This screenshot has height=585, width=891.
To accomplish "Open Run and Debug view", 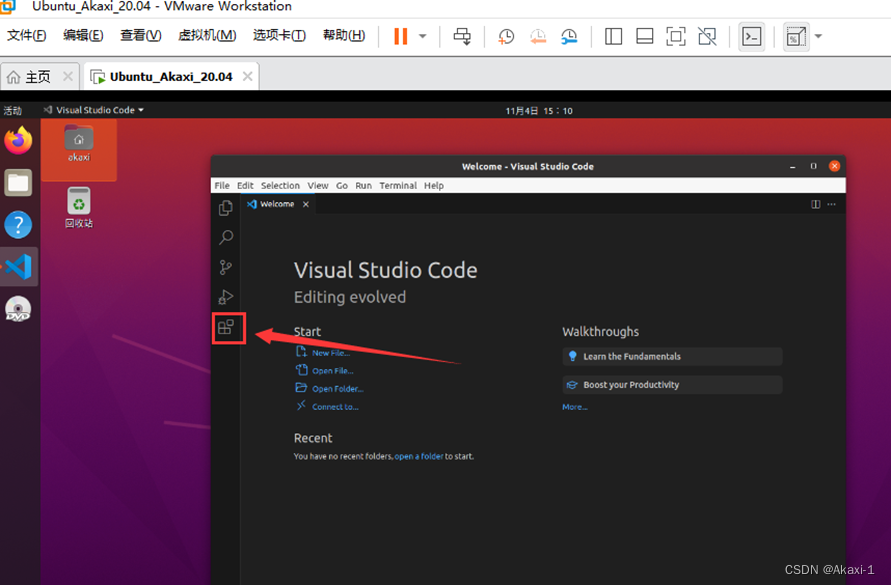I will 226,297.
